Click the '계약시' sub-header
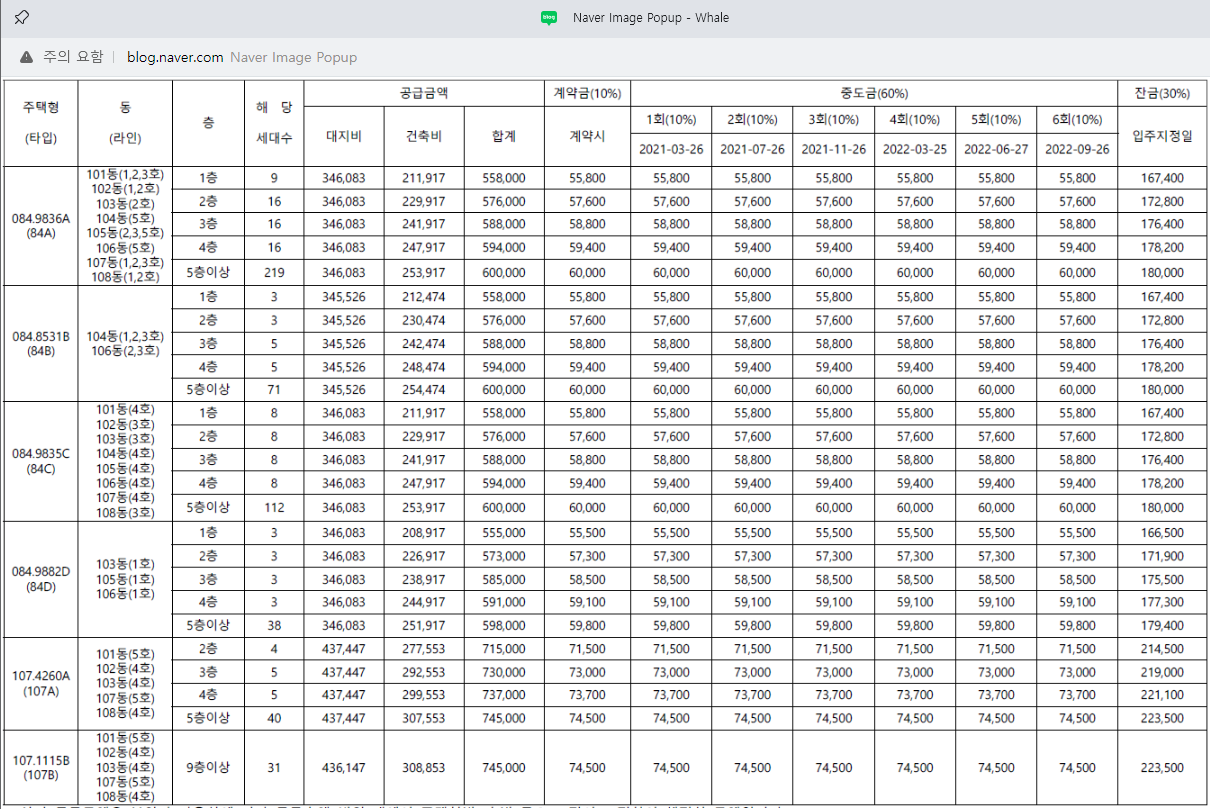The image size is (1210, 809). tap(587, 136)
